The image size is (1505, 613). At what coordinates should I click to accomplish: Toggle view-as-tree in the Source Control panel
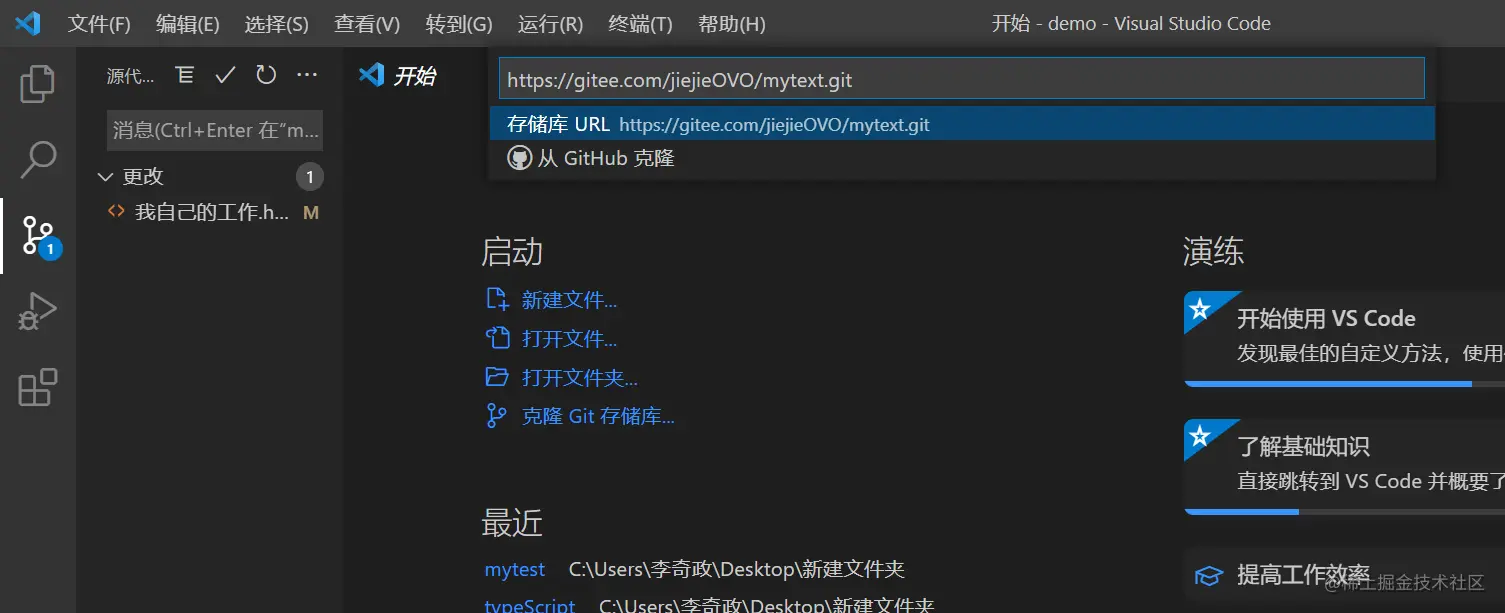[184, 74]
